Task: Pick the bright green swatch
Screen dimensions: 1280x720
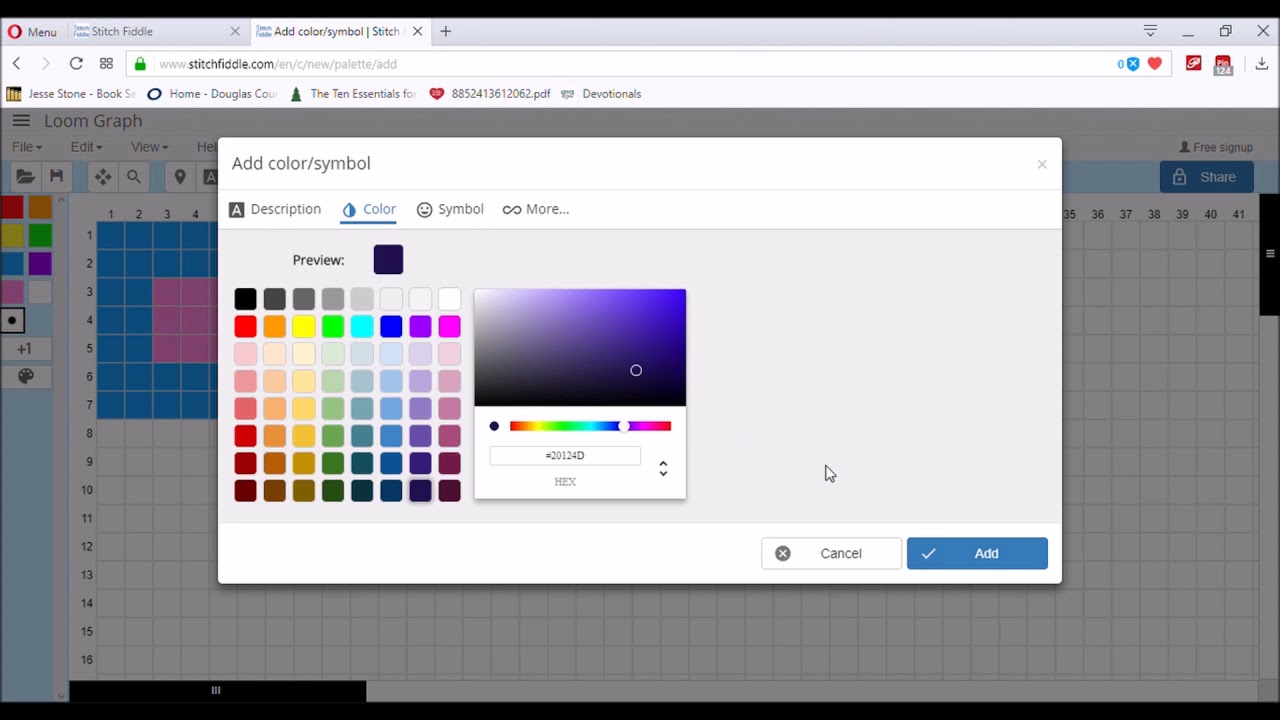Action: point(333,326)
